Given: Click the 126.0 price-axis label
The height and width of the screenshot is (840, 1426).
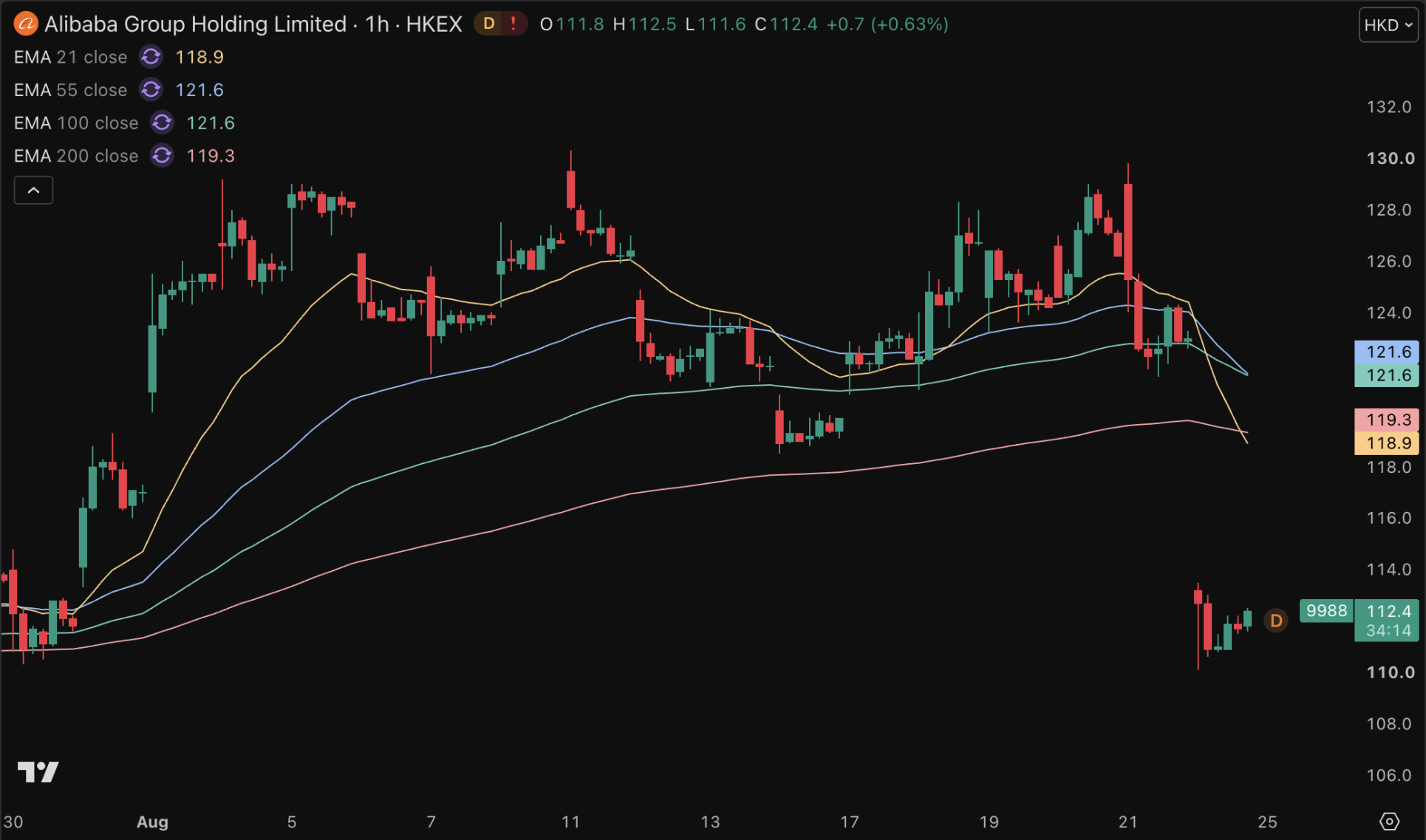Looking at the screenshot, I should click(1389, 261).
